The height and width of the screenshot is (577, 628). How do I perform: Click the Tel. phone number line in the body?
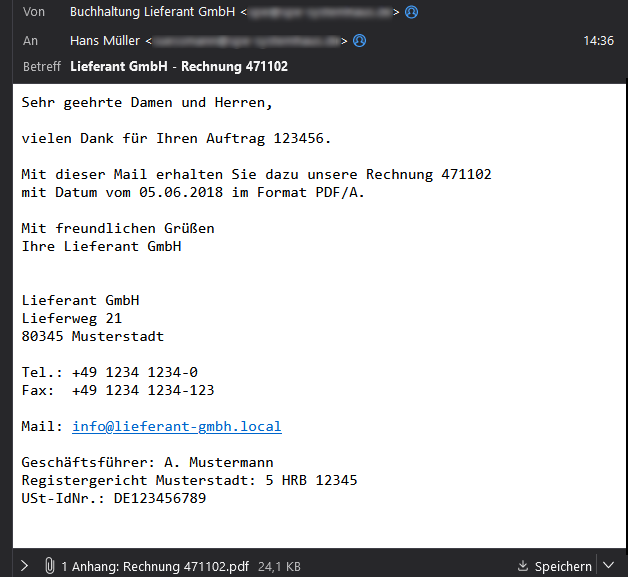(x=110, y=372)
